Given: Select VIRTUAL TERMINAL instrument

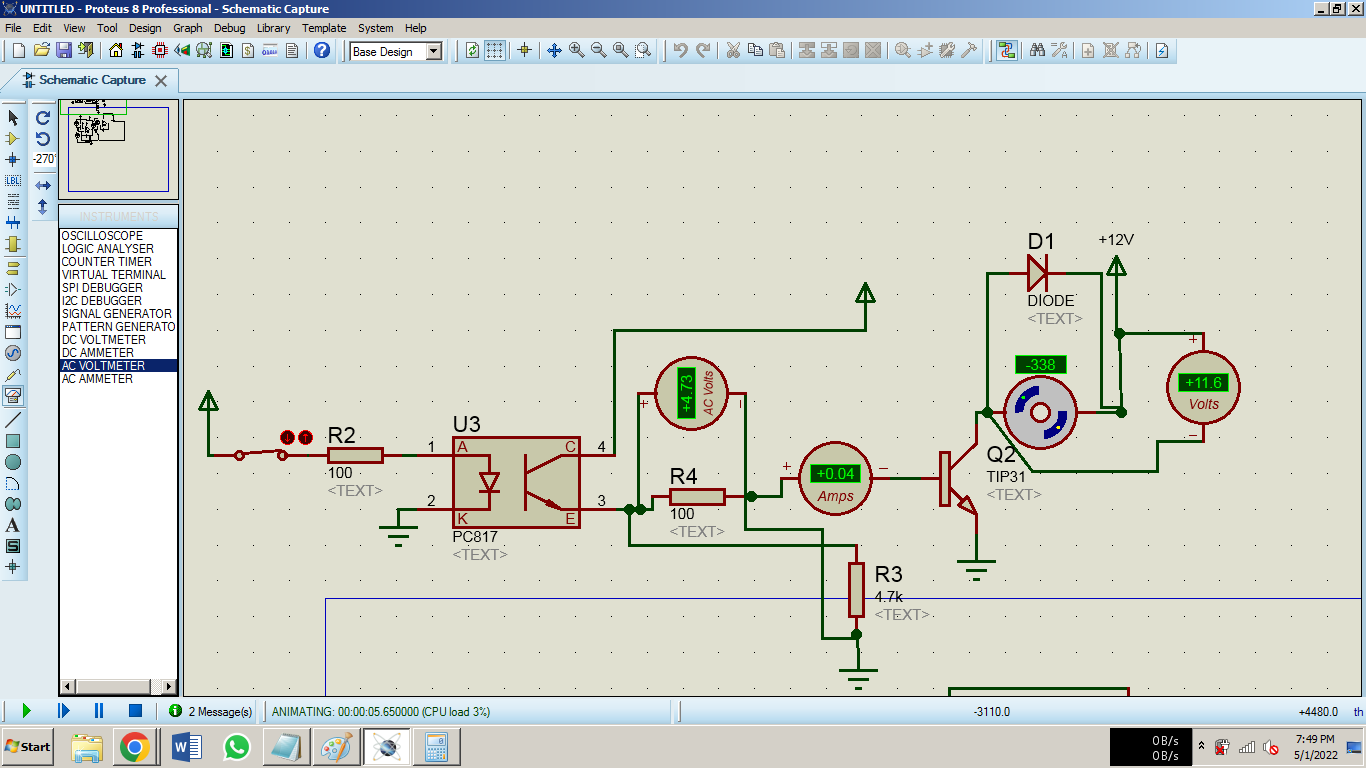Looking at the screenshot, I should [x=114, y=275].
